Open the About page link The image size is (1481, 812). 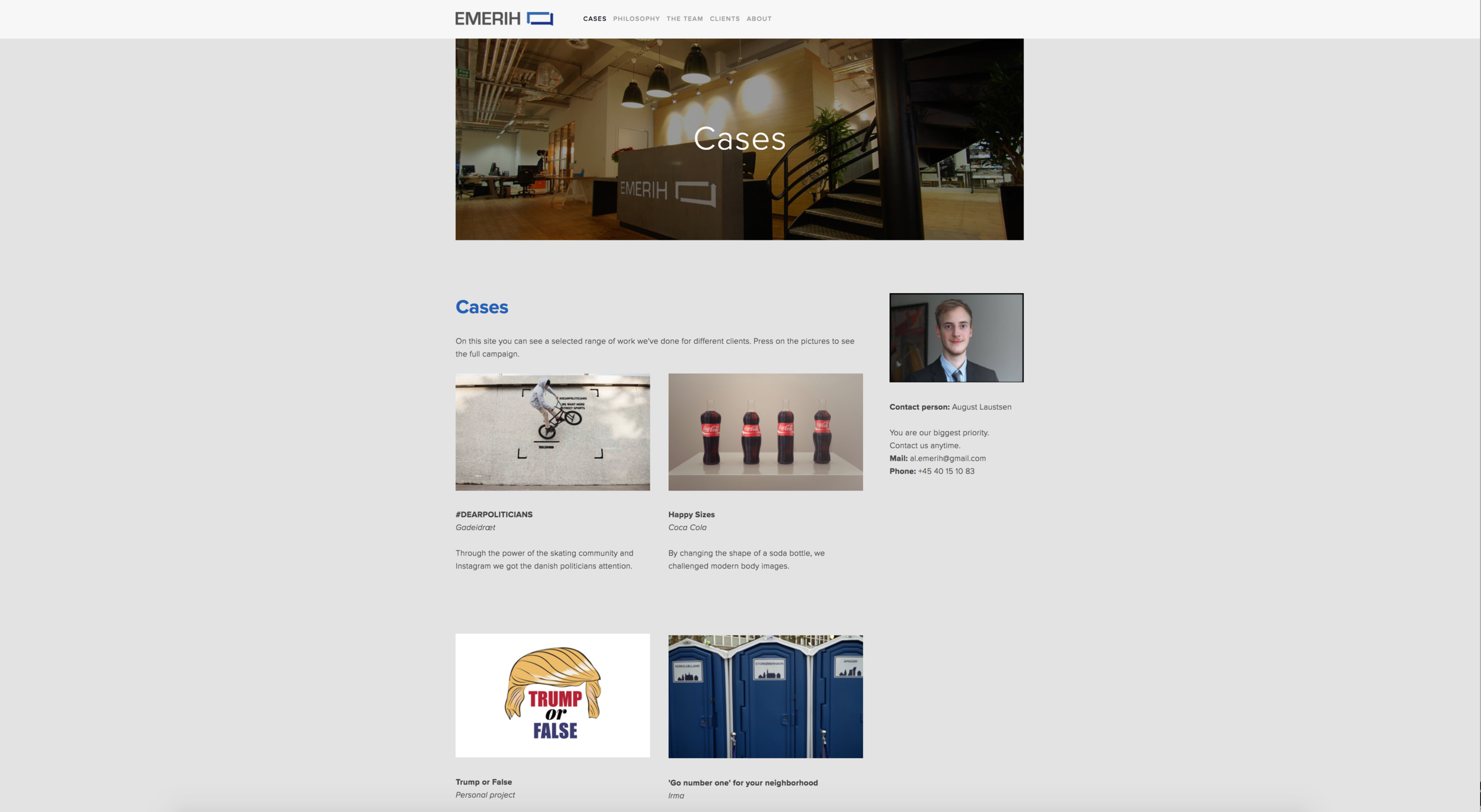(x=758, y=19)
